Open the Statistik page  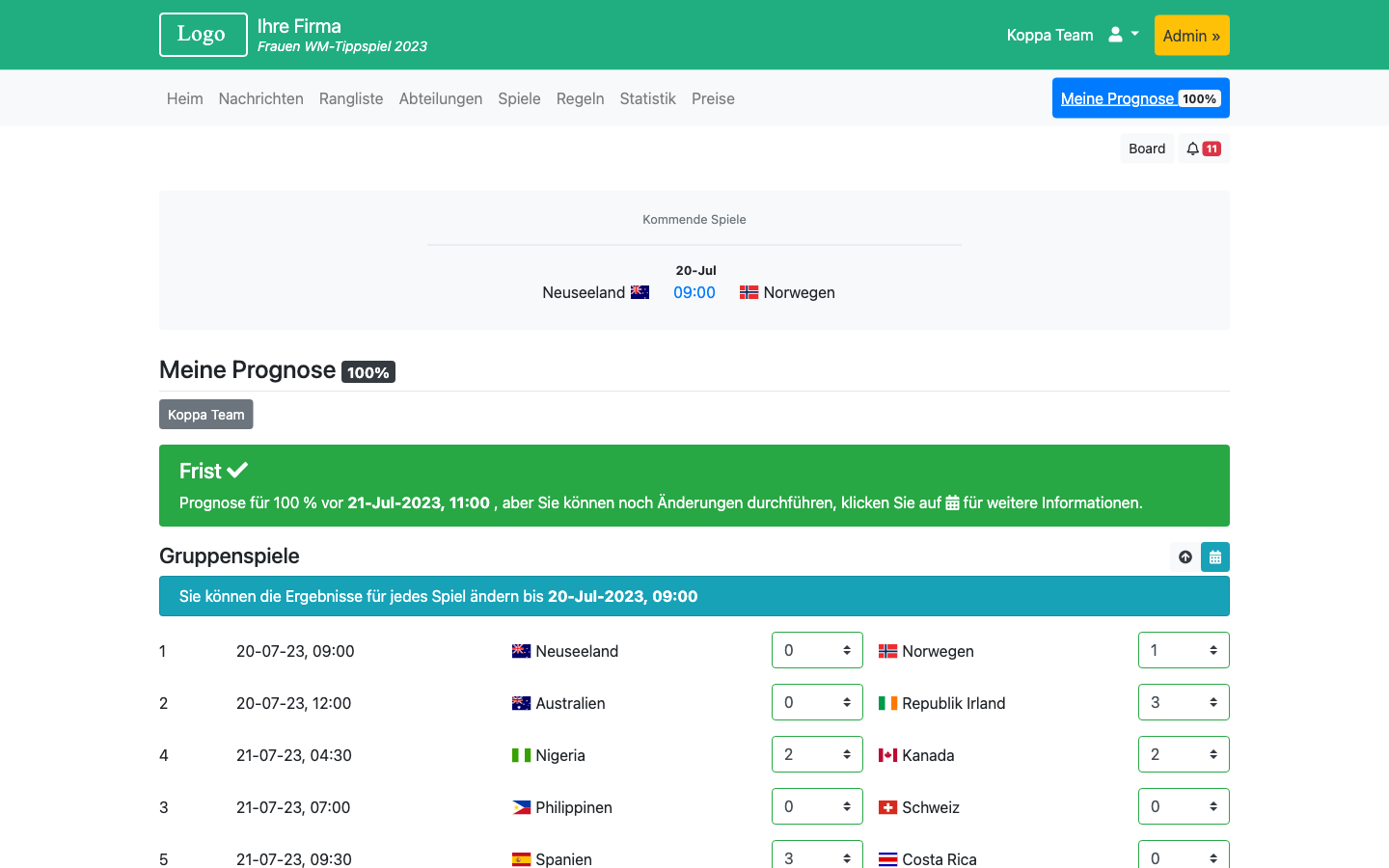click(x=648, y=98)
